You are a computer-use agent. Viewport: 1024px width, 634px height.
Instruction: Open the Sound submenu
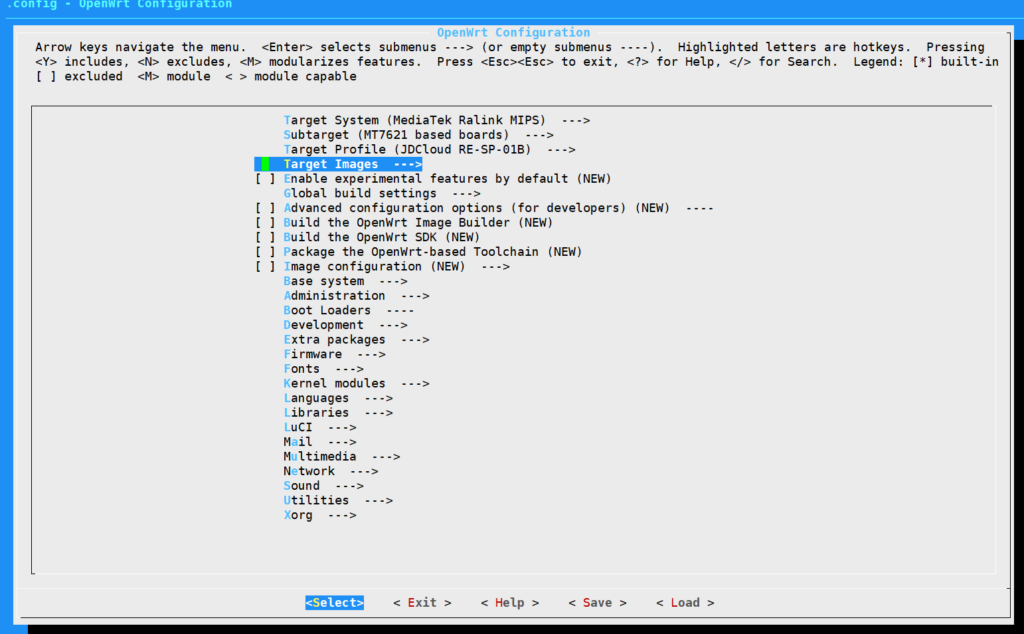323,486
